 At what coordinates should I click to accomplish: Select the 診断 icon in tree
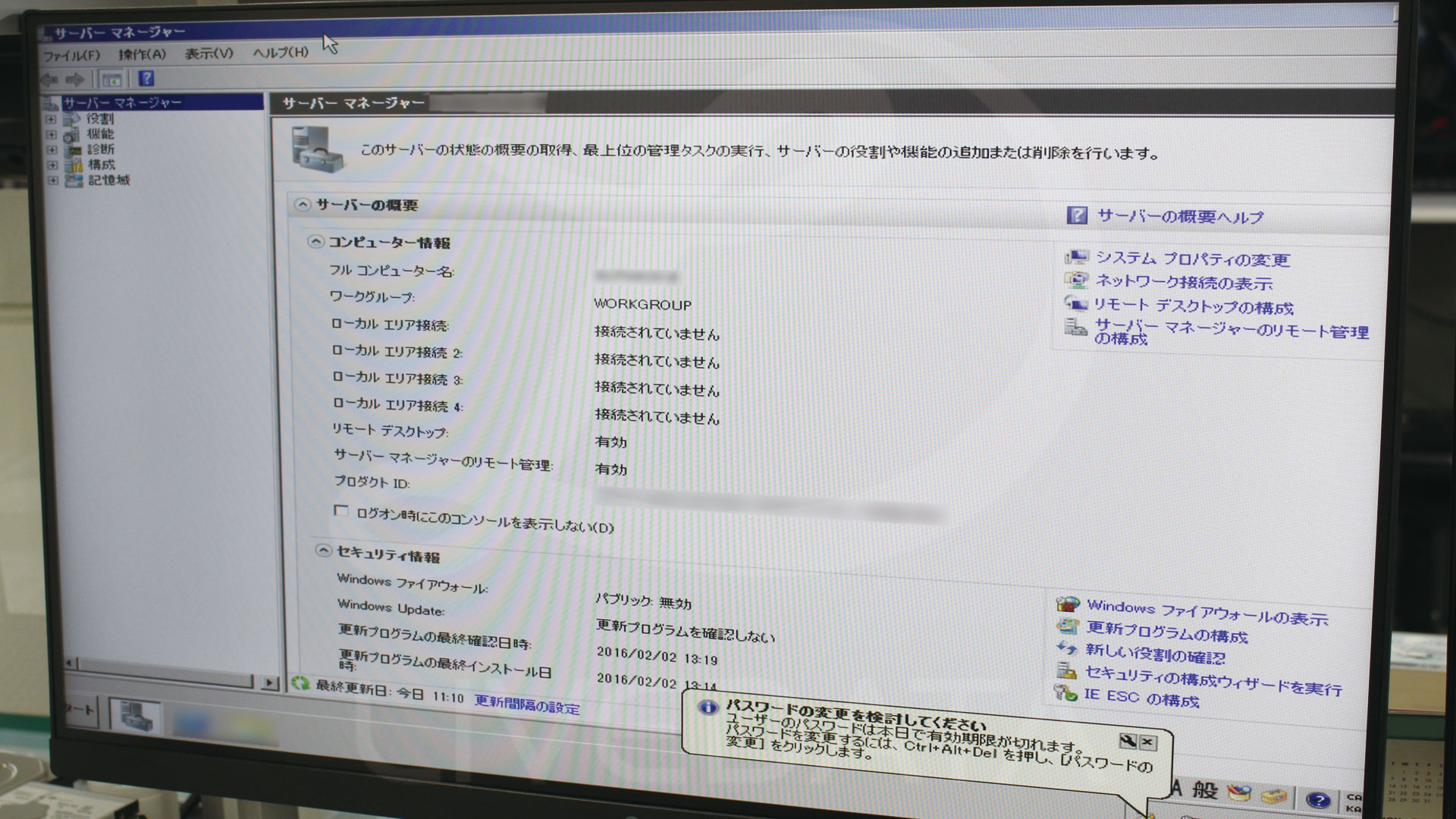pyautogui.click(x=73, y=150)
